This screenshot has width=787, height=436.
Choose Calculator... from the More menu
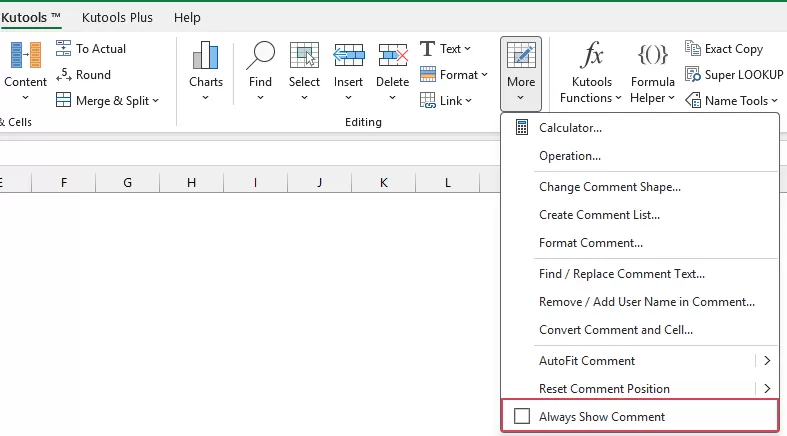[640, 127]
